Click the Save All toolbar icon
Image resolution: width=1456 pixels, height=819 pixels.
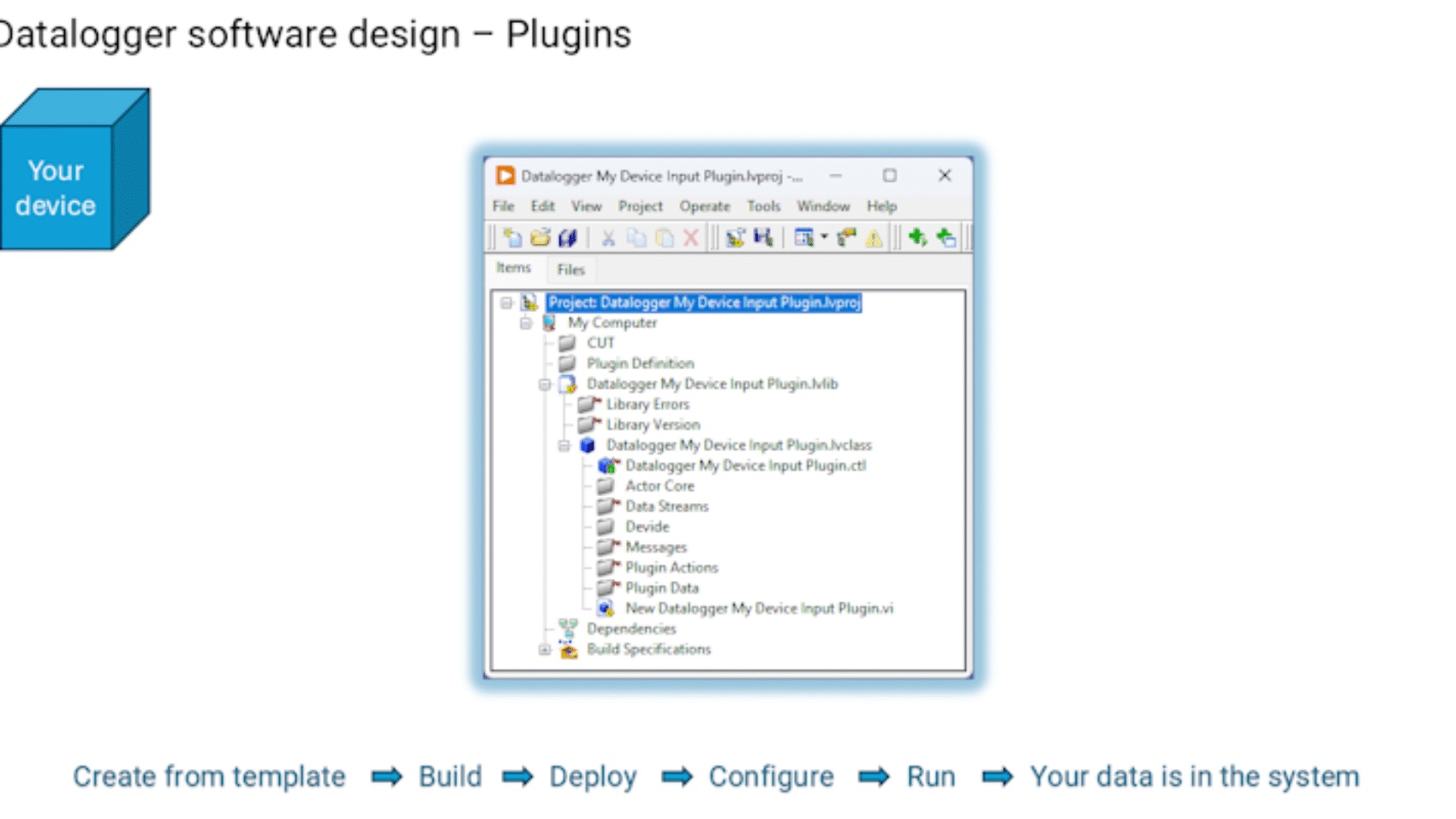[567, 237]
